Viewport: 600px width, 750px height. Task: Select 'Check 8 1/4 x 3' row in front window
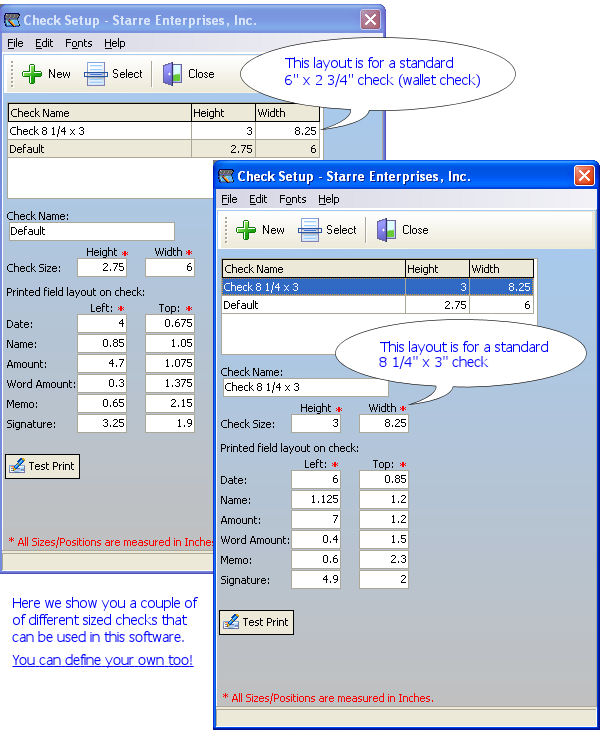pyautogui.click(x=378, y=287)
